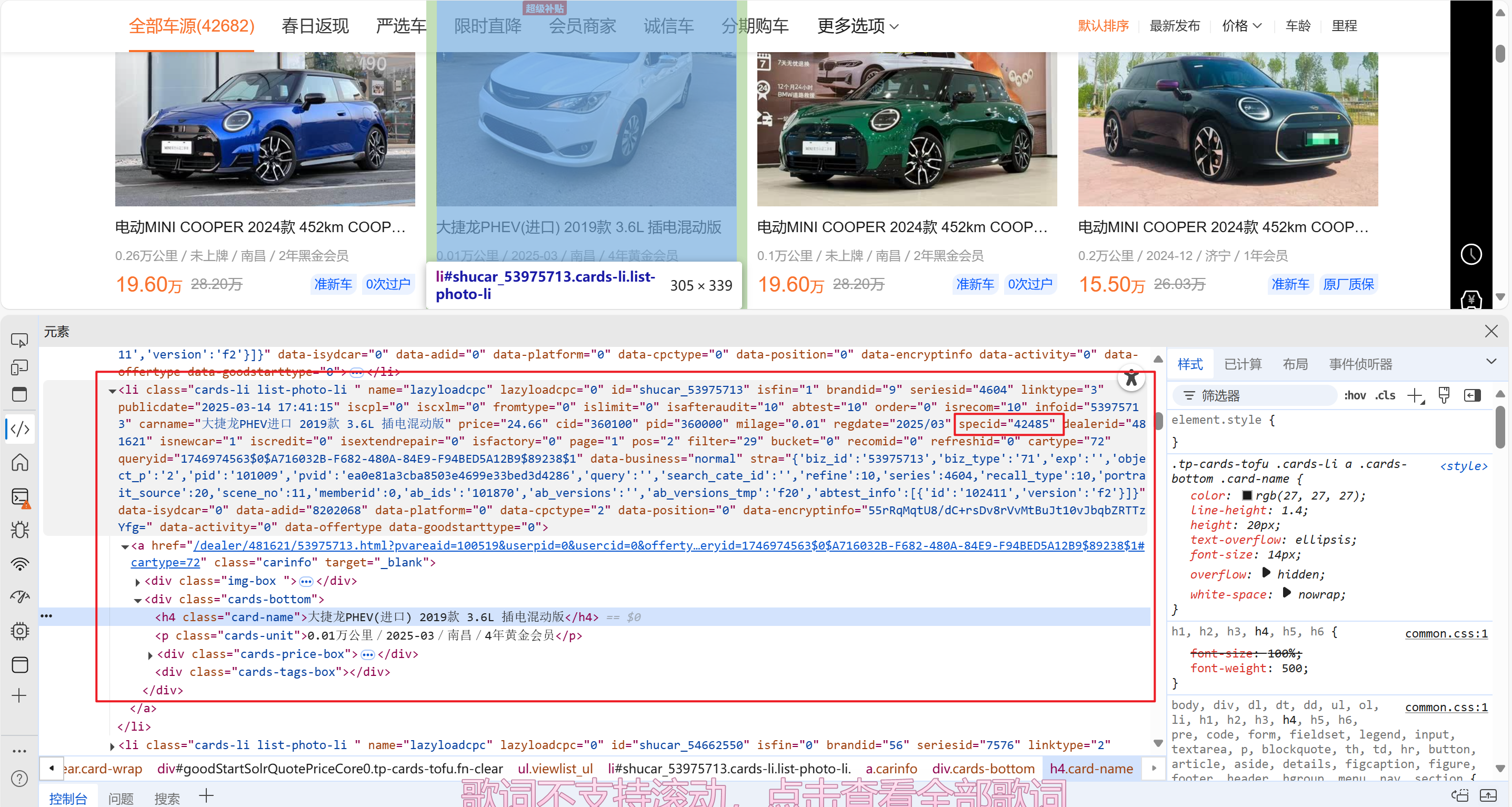Image resolution: width=1512 pixels, height=807 pixels.
Task: Open first common.css:1 source link
Action: click(1446, 633)
